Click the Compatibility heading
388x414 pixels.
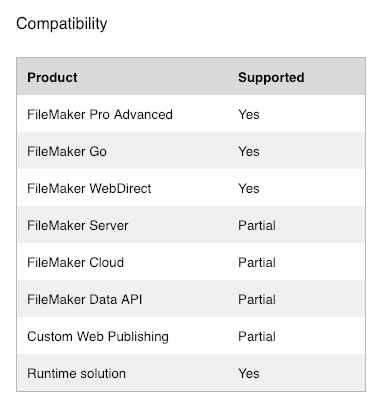(62, 24)
